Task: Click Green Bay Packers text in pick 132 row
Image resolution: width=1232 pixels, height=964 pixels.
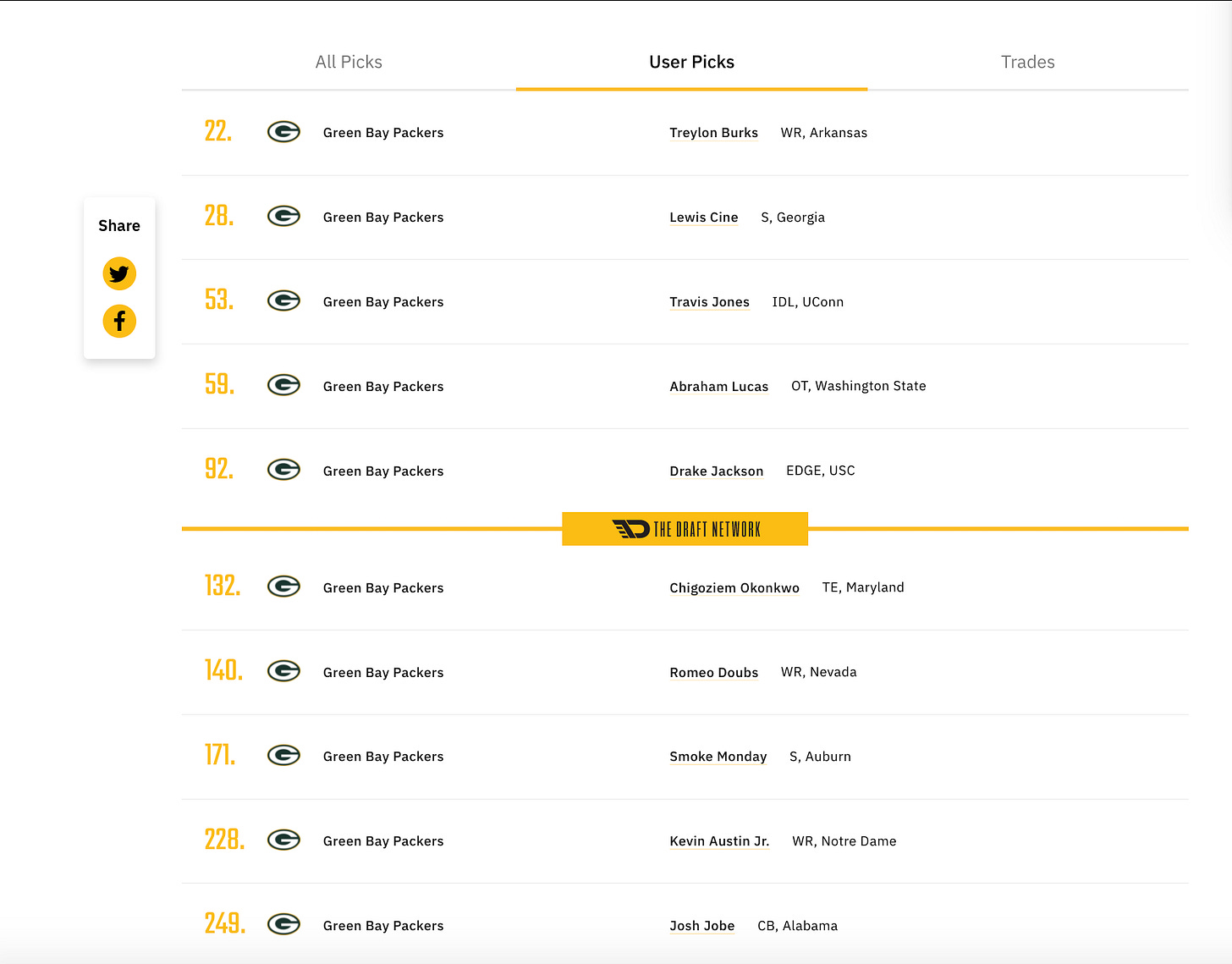Action: [x=383, y=588]
